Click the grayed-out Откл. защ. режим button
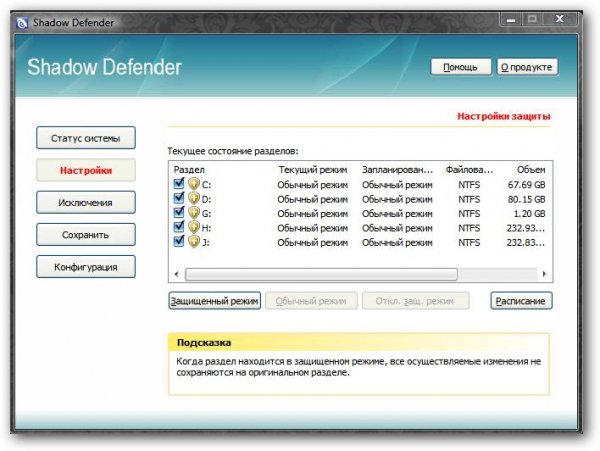The image size is (600, 451). tap(415, 301)
